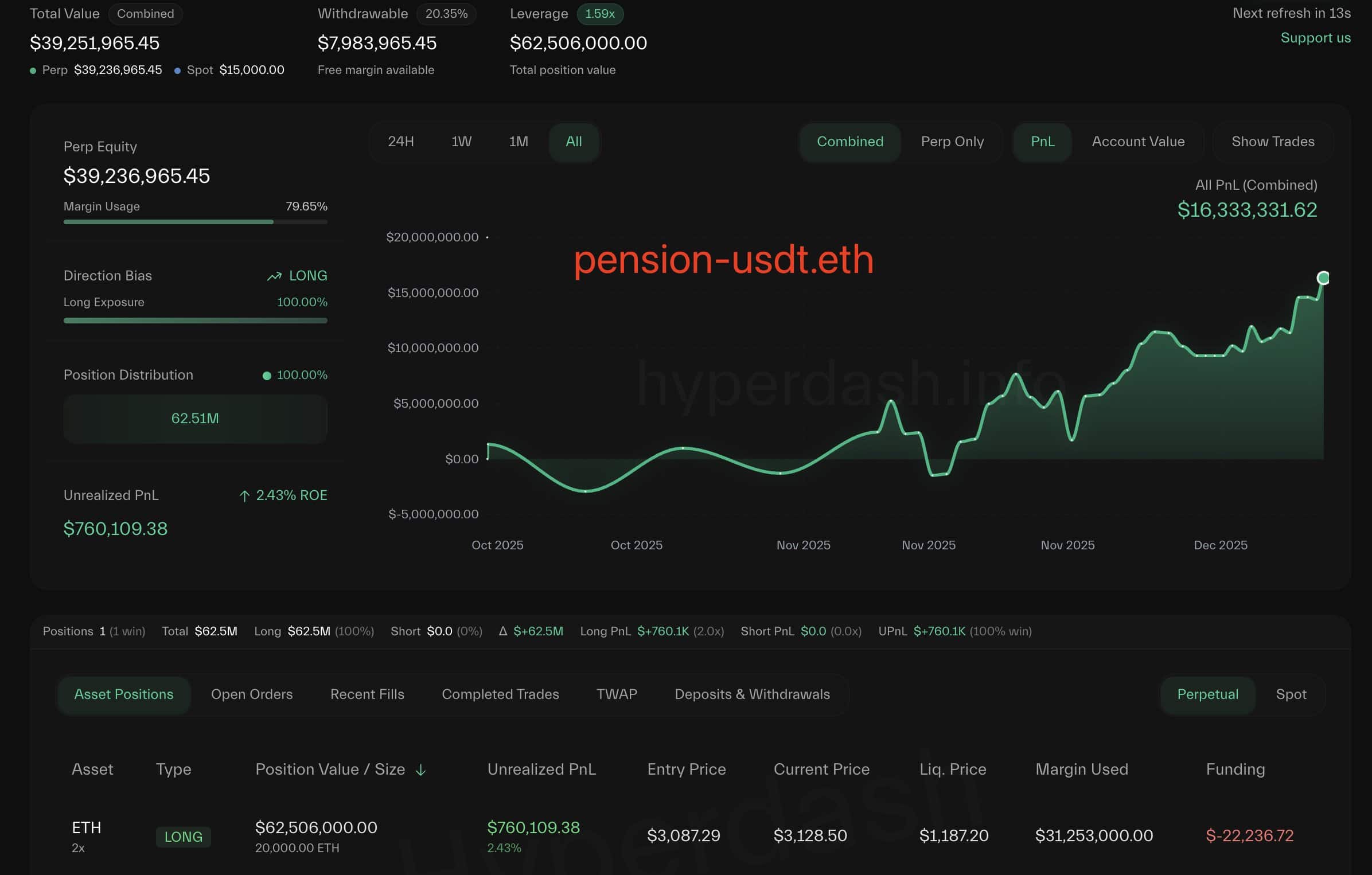This screenshot has width=1372, height=875.
Task: Click the Margin Usage progress bar
Action: point(195,222)
